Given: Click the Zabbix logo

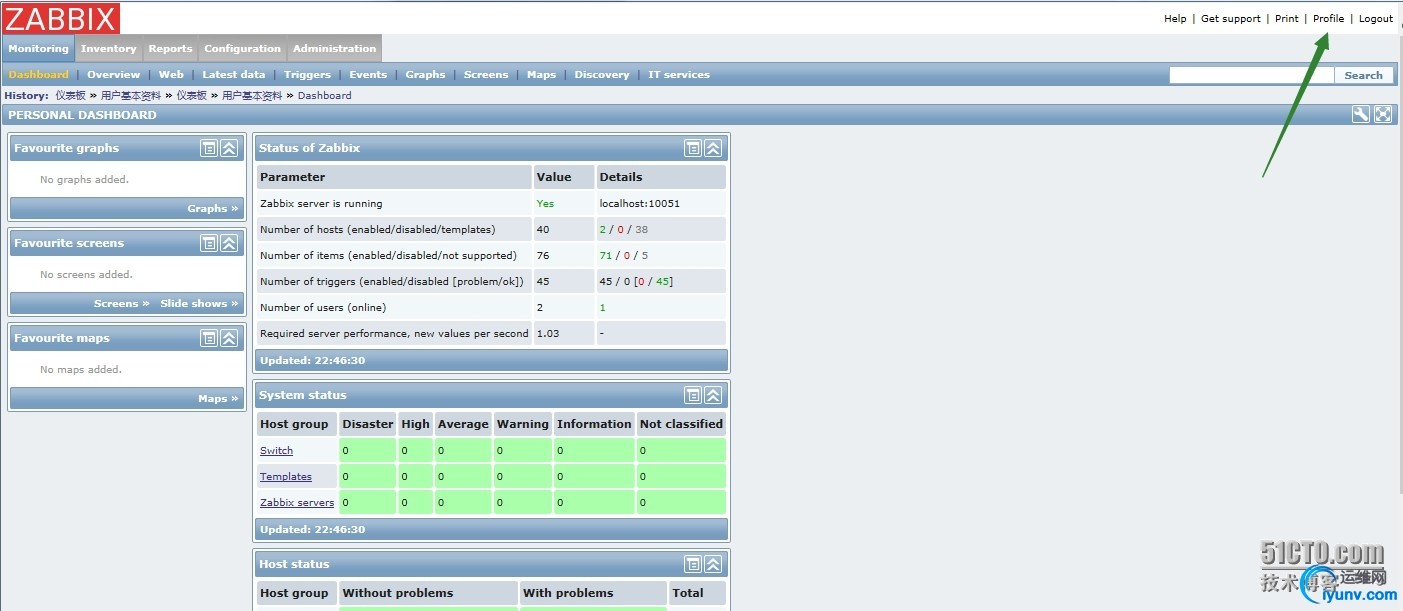Looking at the screenshot, I should coord(61,18).
